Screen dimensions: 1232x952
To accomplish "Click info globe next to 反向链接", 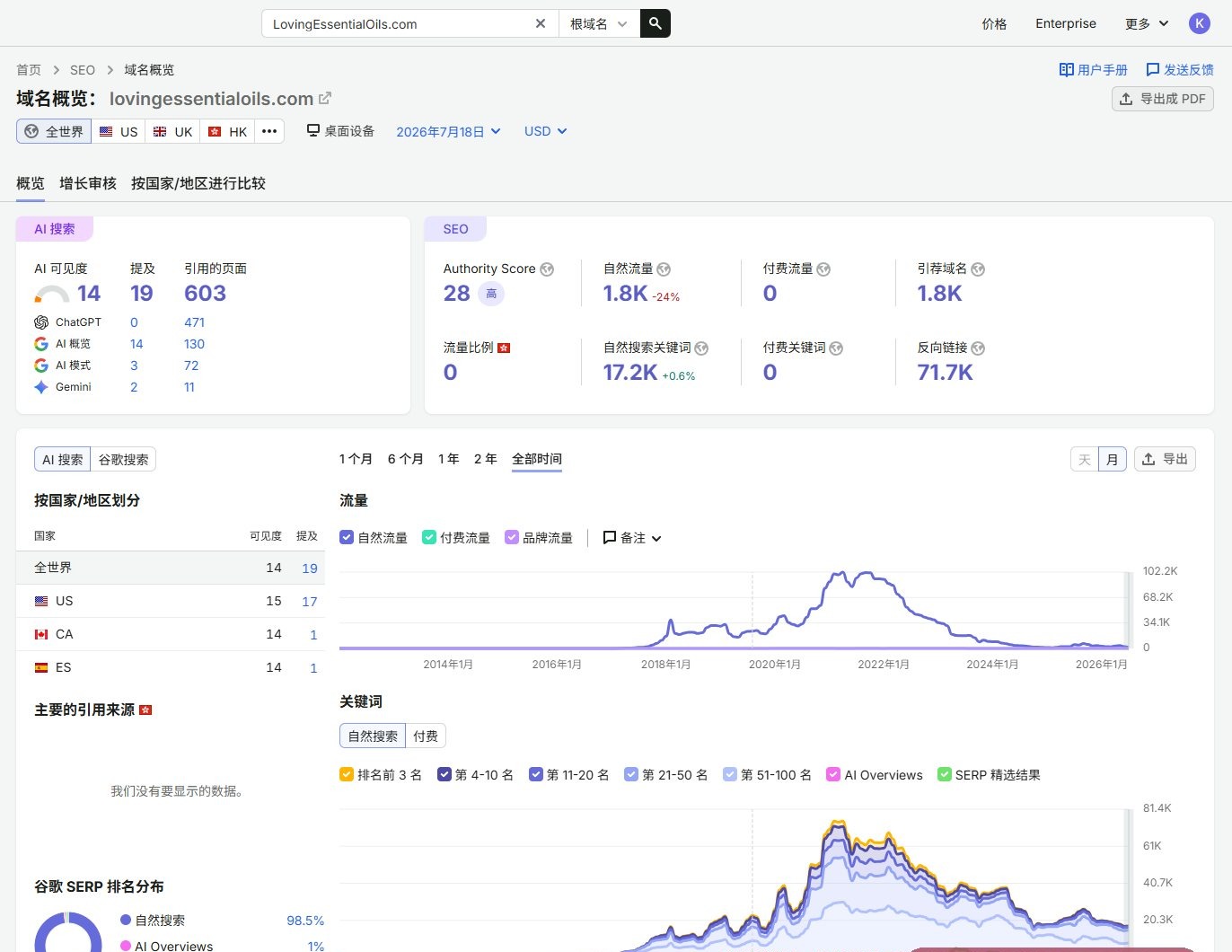I will pyautogui.click(x=978, y=348).
